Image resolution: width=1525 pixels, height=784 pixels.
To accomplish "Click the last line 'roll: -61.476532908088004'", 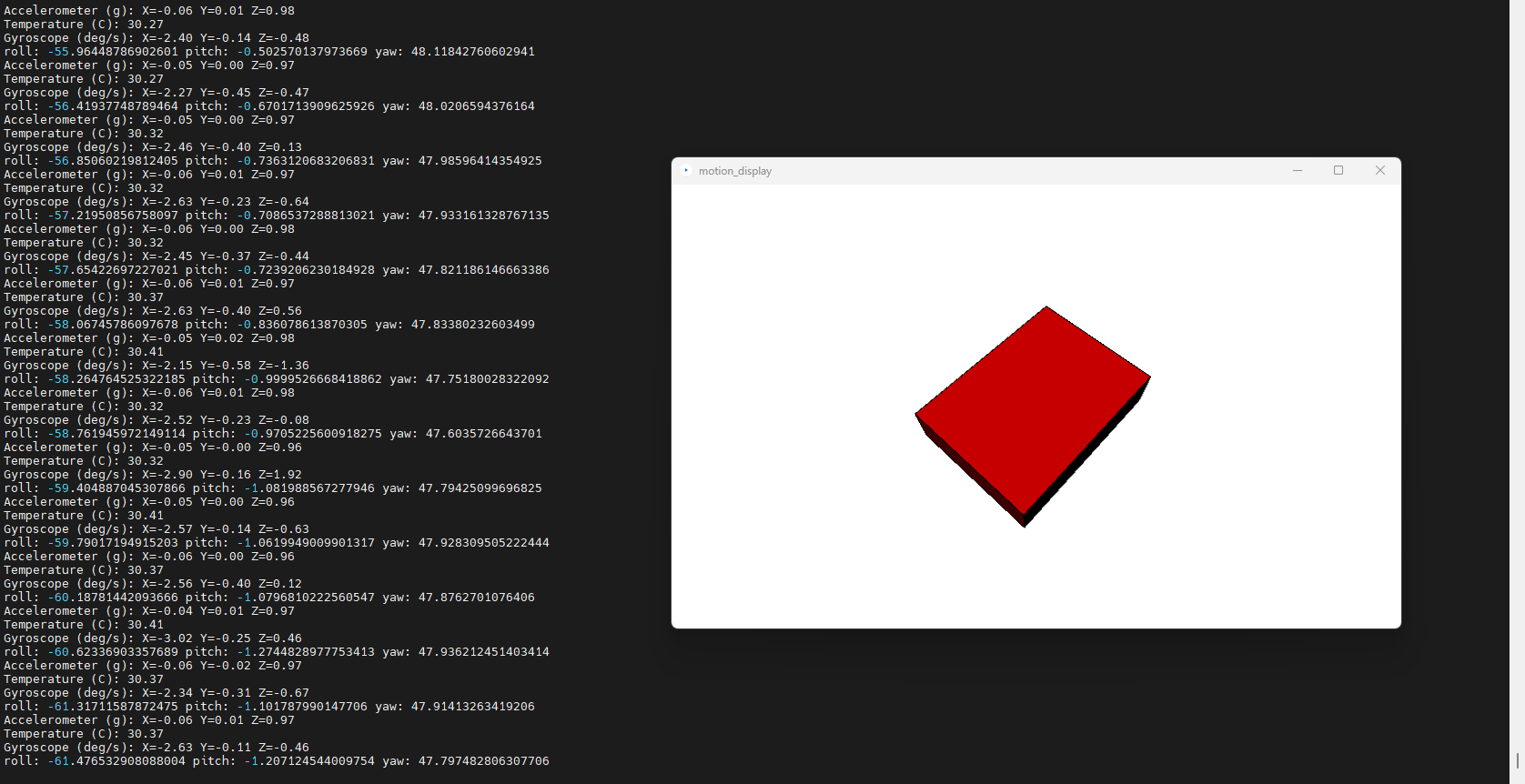I will point(277,761).
